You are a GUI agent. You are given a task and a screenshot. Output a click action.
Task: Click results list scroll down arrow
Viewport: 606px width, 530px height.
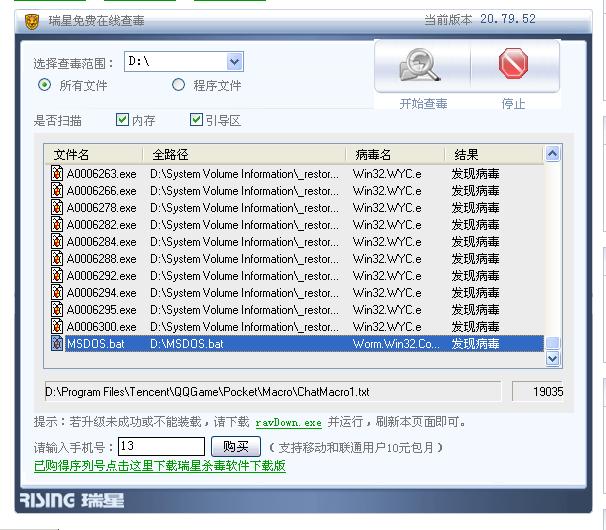(552, 358)
